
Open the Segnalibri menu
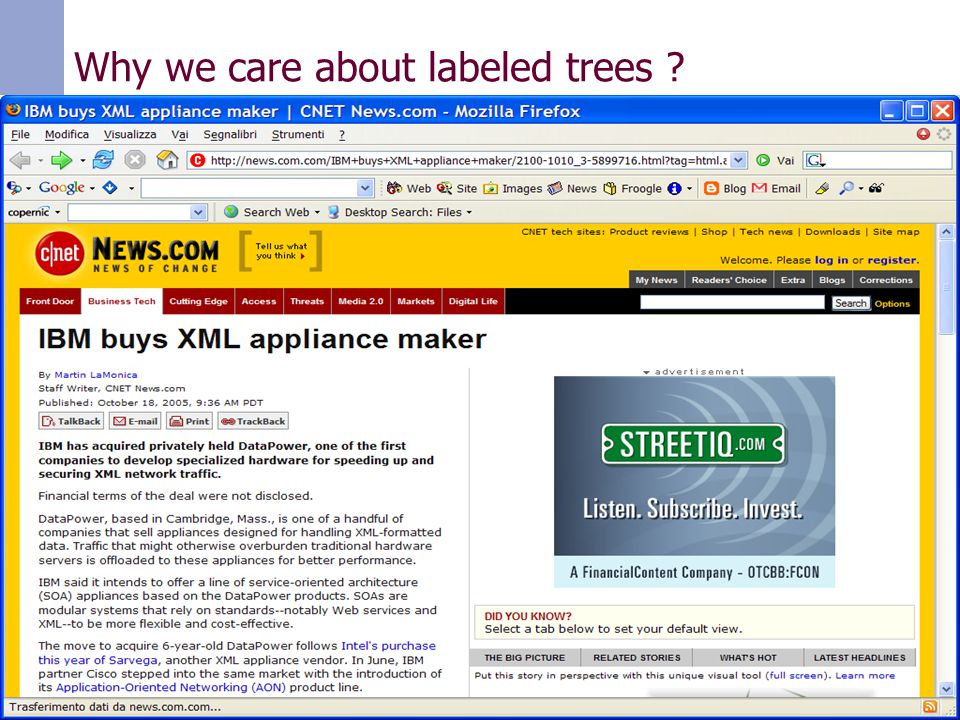click(x=230, y=134)
